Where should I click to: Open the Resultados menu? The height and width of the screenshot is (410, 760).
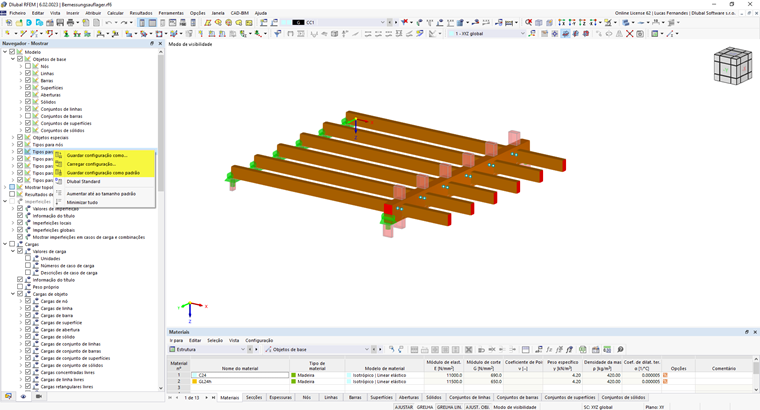(x=141, y=13)
